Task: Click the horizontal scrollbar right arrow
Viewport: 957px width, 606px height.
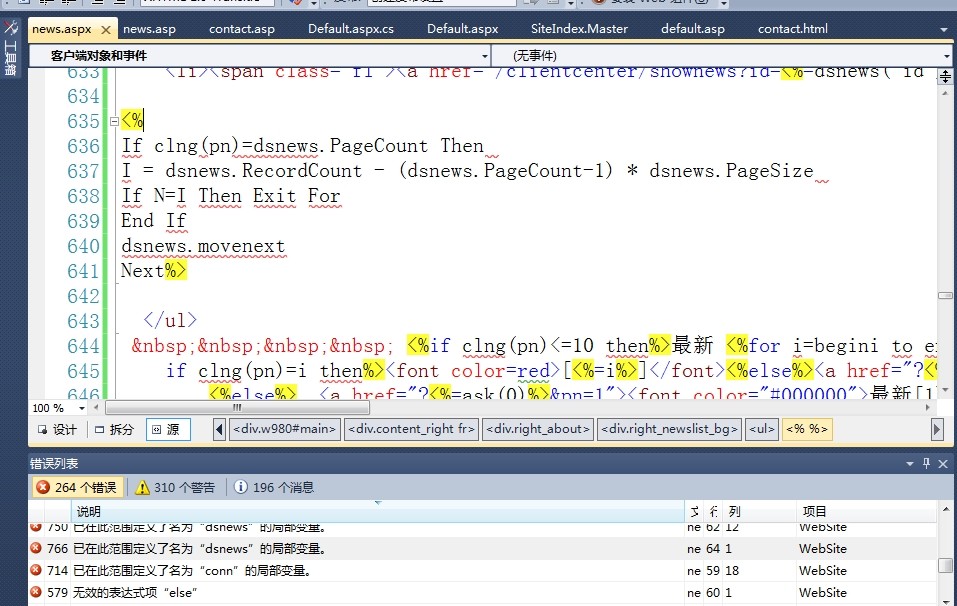Action: point(928,407)
